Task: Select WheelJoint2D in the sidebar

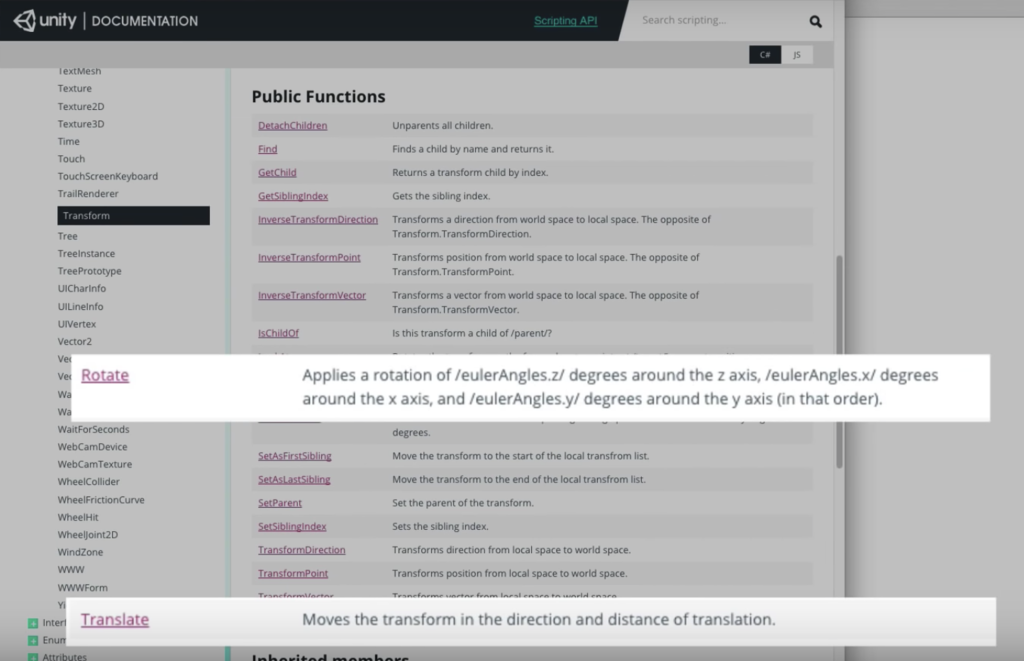Action: point(88,534)
